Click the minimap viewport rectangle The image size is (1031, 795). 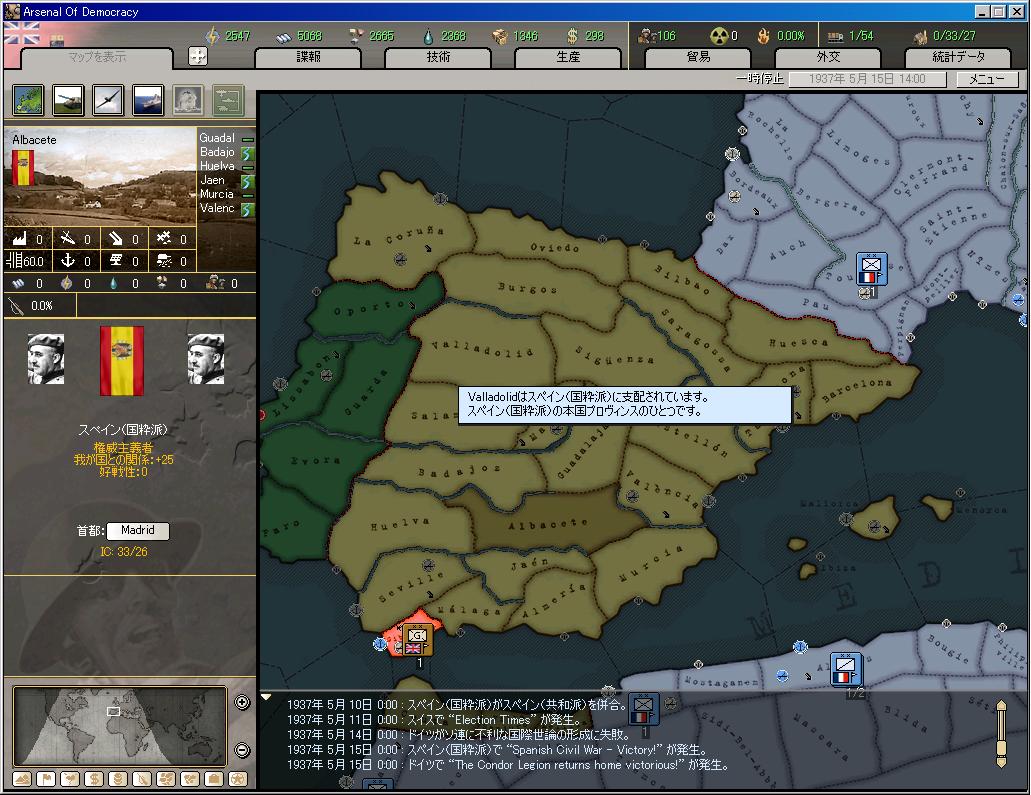113,711
